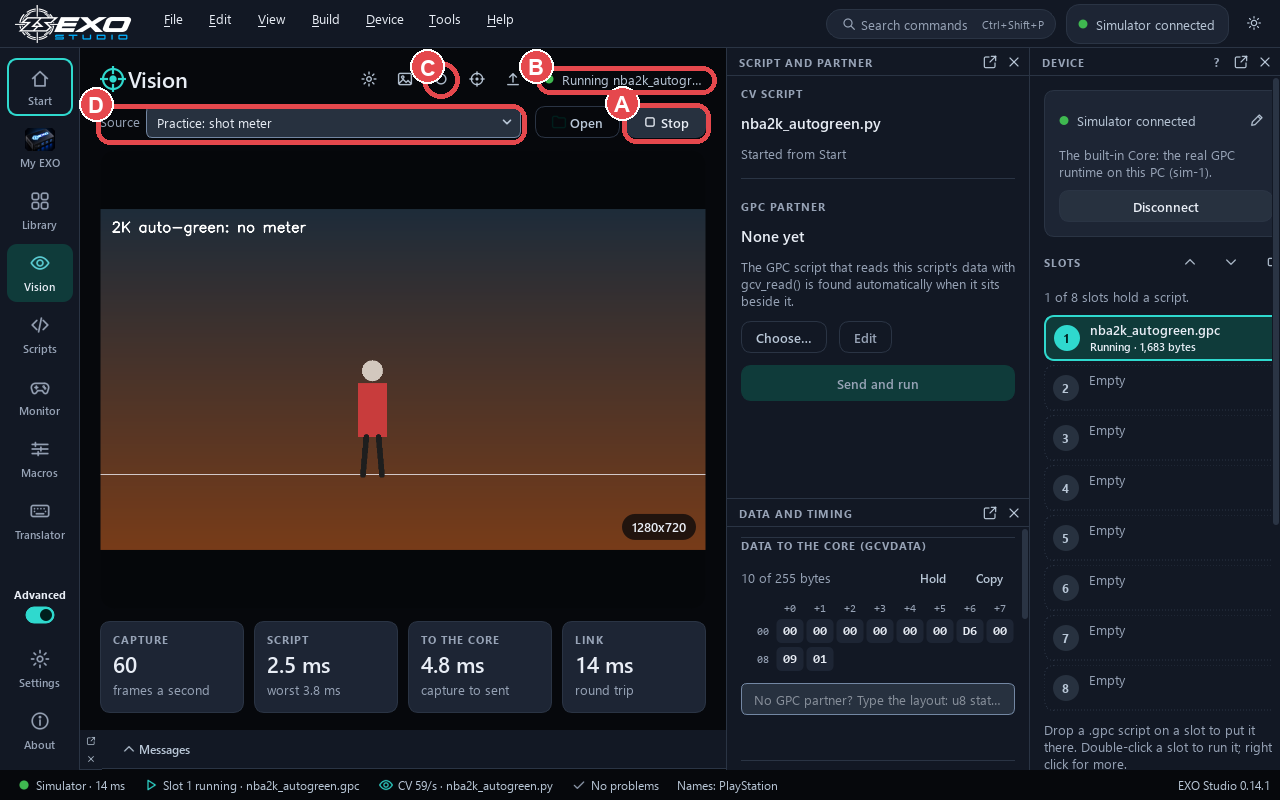Viewport: 1280px width, 800px height.
Task: Copy the GCVDATA bytes
Action: (989, 578)
